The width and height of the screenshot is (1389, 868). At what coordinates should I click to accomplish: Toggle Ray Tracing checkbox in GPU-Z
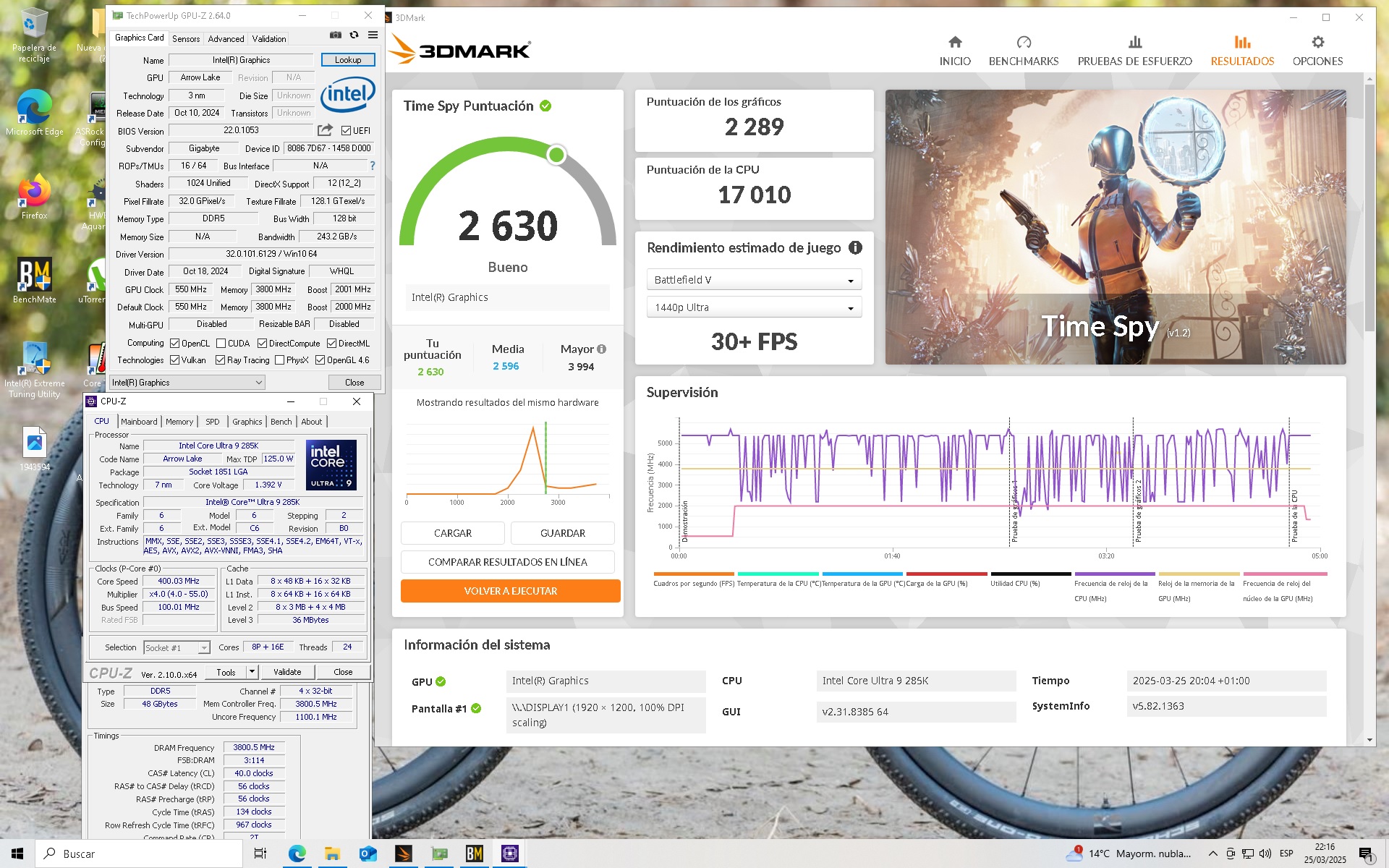tap(220, 360)
